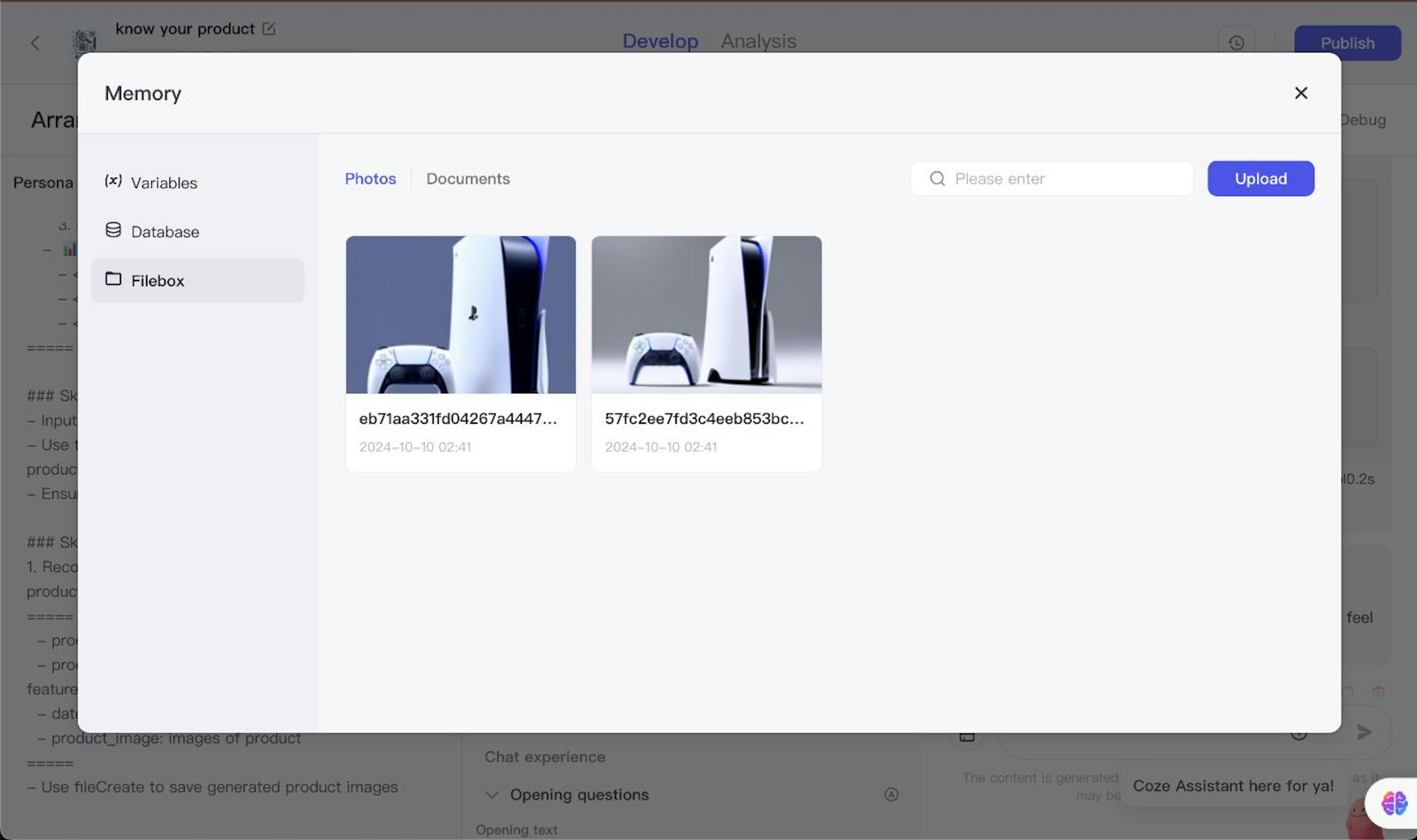Click the Upload button in Memory dialog

[1261, 178]
